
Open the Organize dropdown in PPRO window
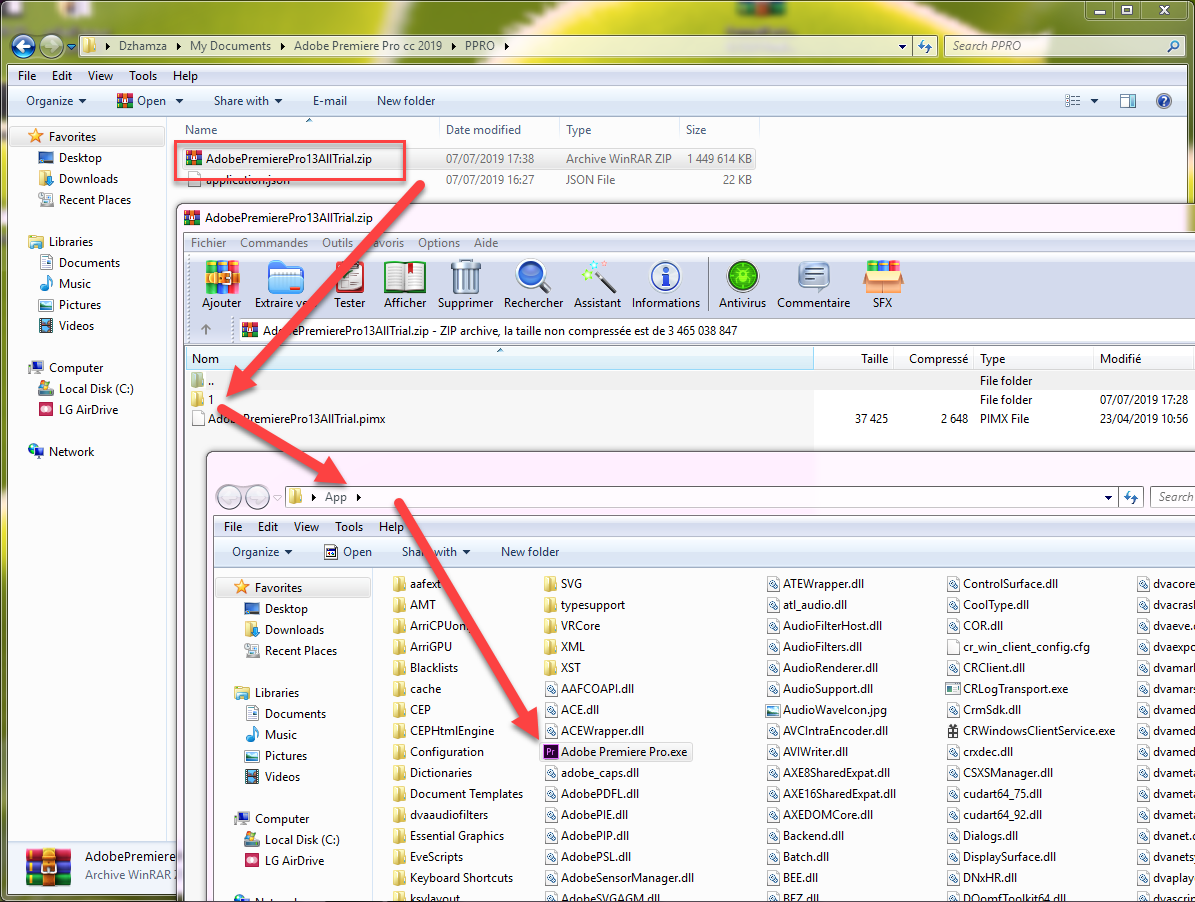(56, 101)
